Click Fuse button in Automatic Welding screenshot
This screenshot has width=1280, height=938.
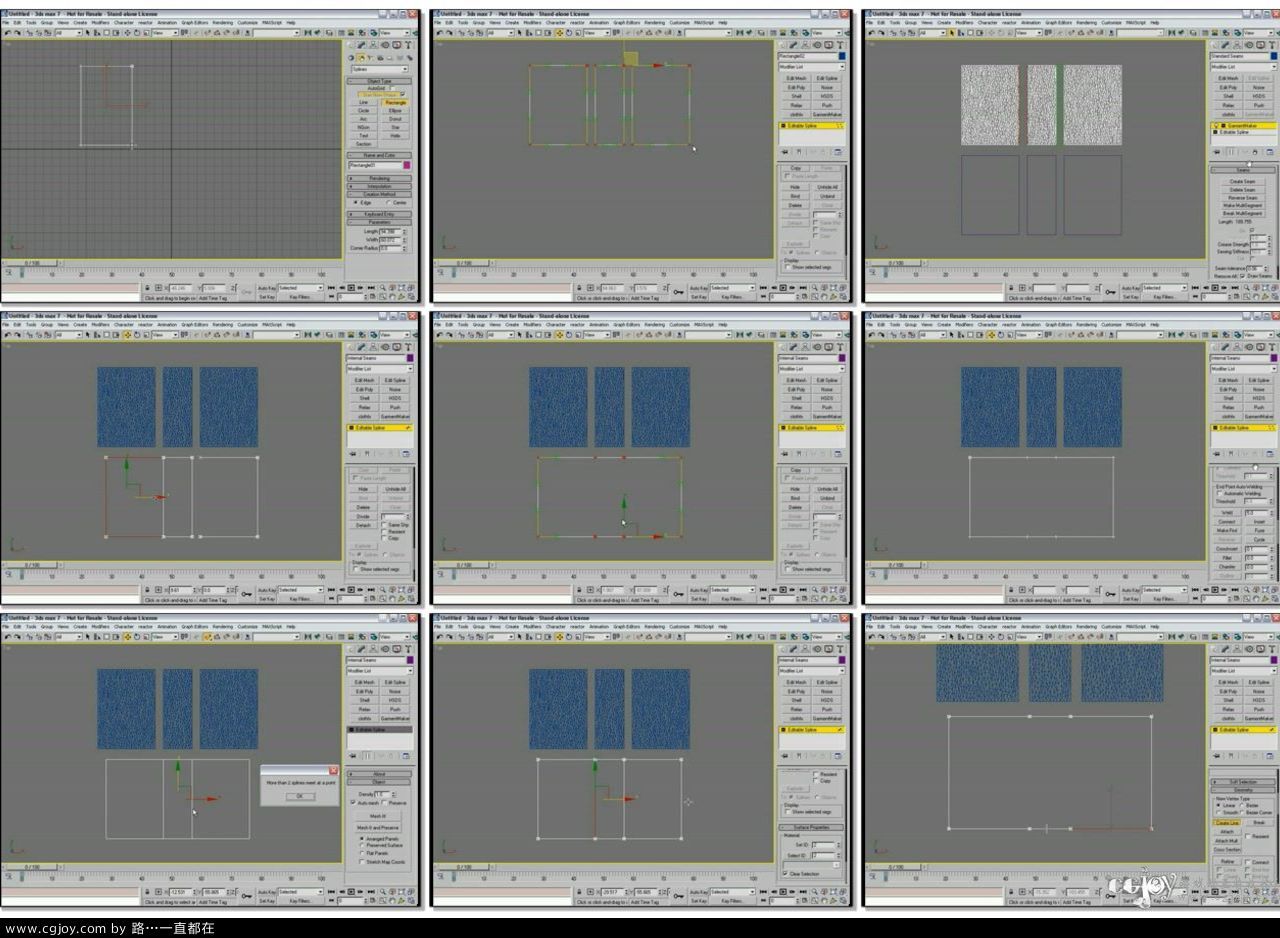[x=1259, y=530]
